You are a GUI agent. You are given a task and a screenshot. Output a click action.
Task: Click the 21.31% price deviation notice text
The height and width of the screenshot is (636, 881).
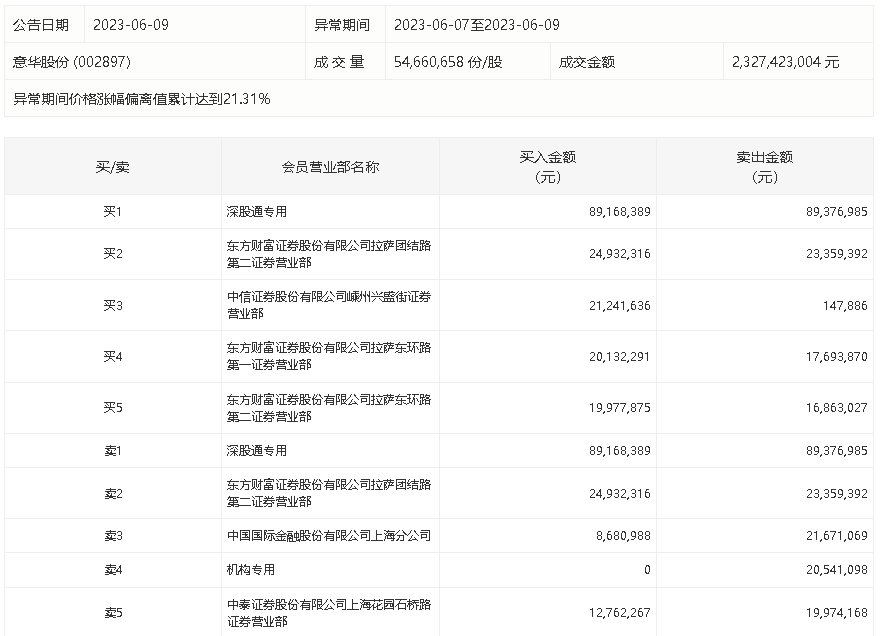[x=142, y=99]
